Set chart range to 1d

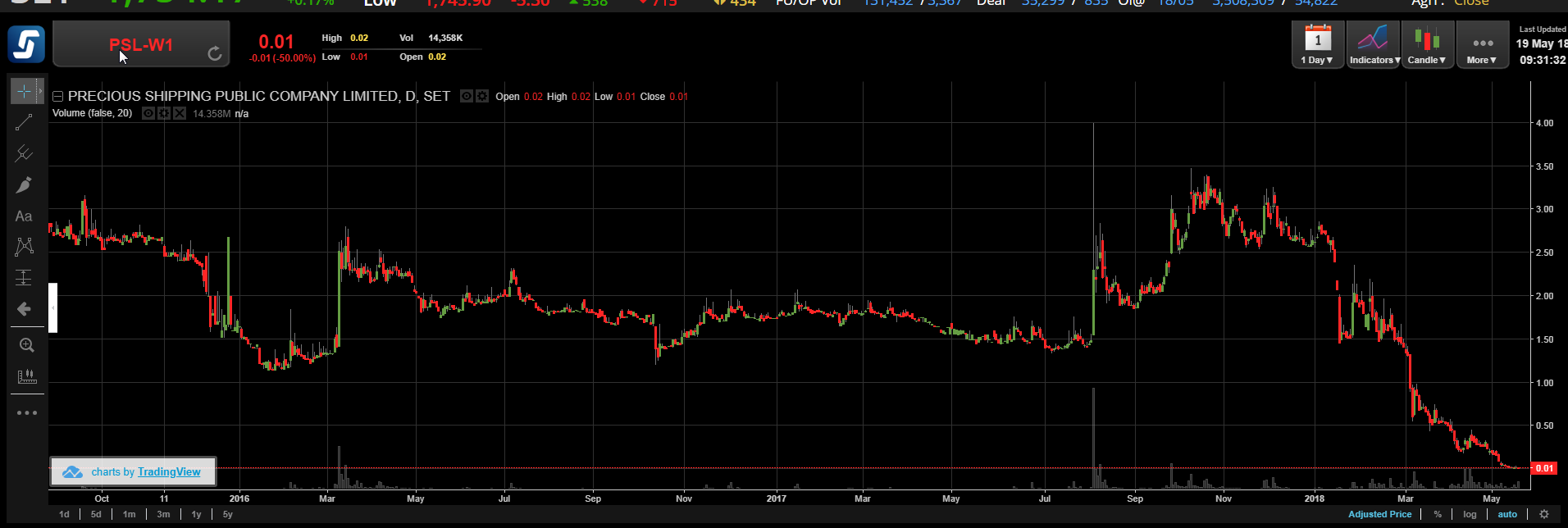click(64, 514)
